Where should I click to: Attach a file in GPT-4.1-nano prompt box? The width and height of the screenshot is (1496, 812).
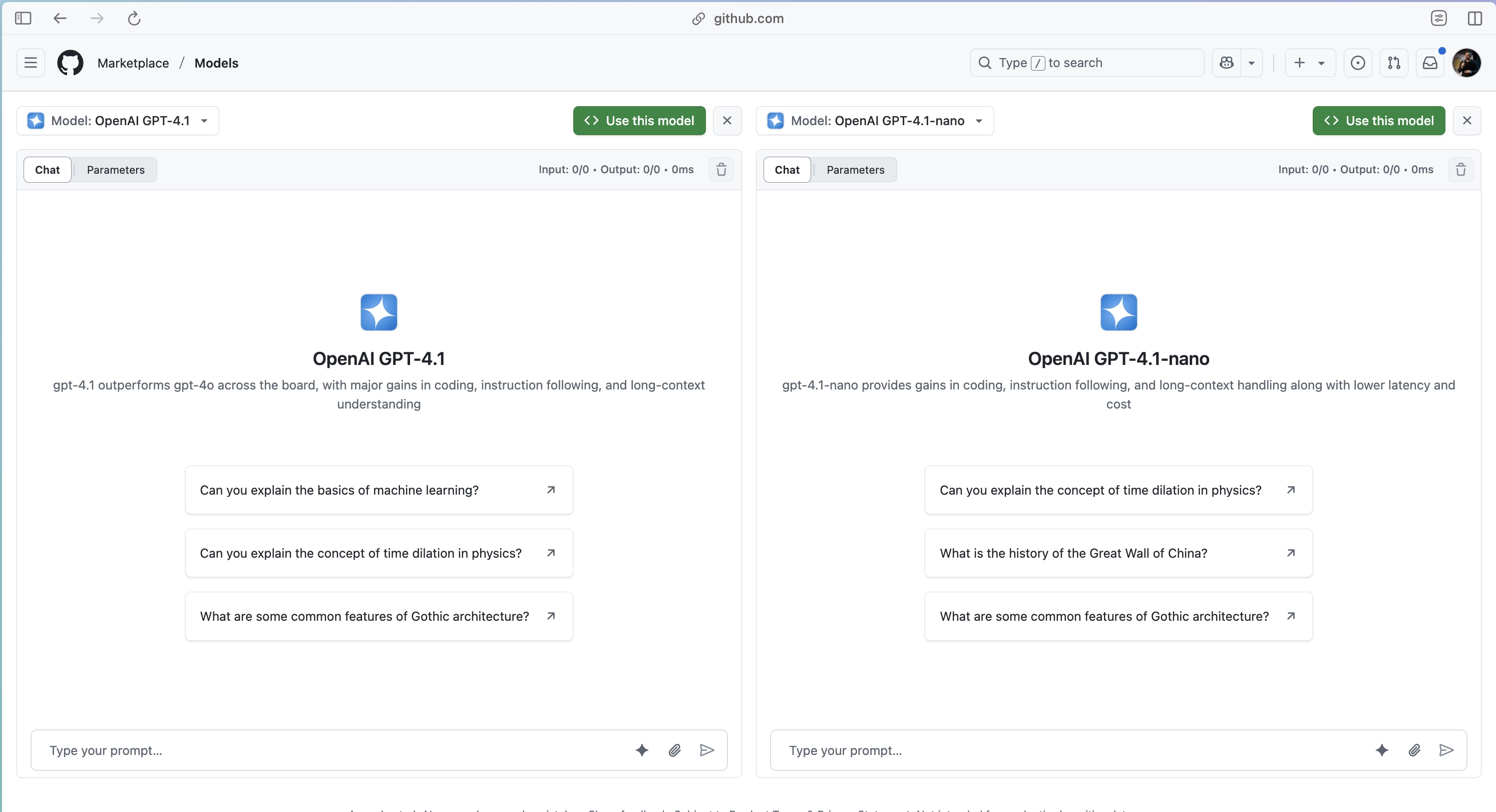click(x=1414, y=750)
